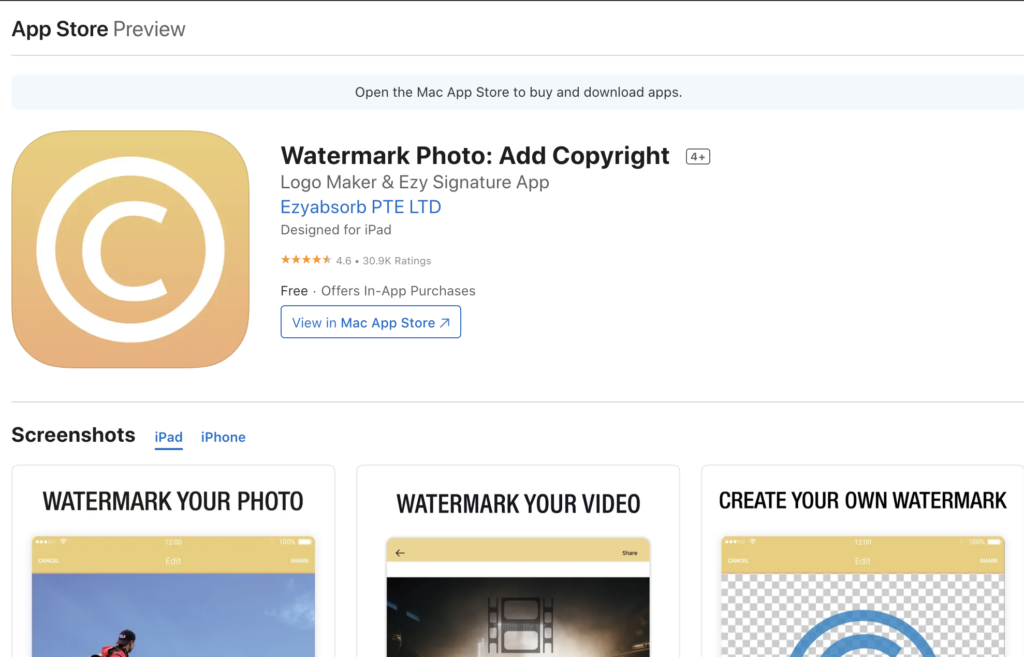Click the App Store Preview header
The image size is (1024, 657).
[x=99, y=29]
